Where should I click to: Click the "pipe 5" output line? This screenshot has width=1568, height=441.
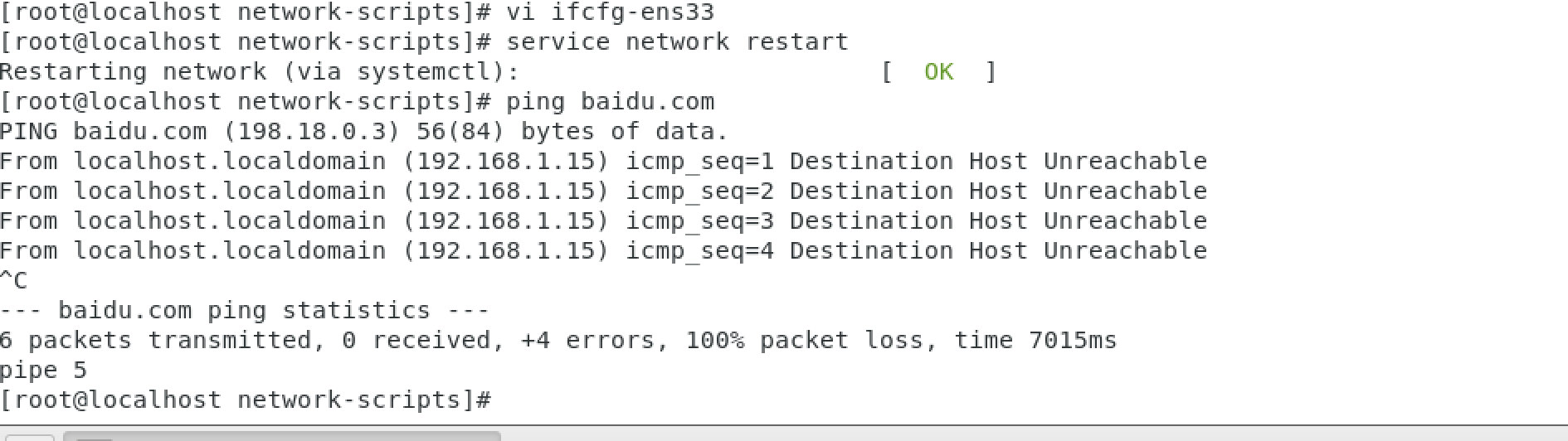[x=43, y=371]
